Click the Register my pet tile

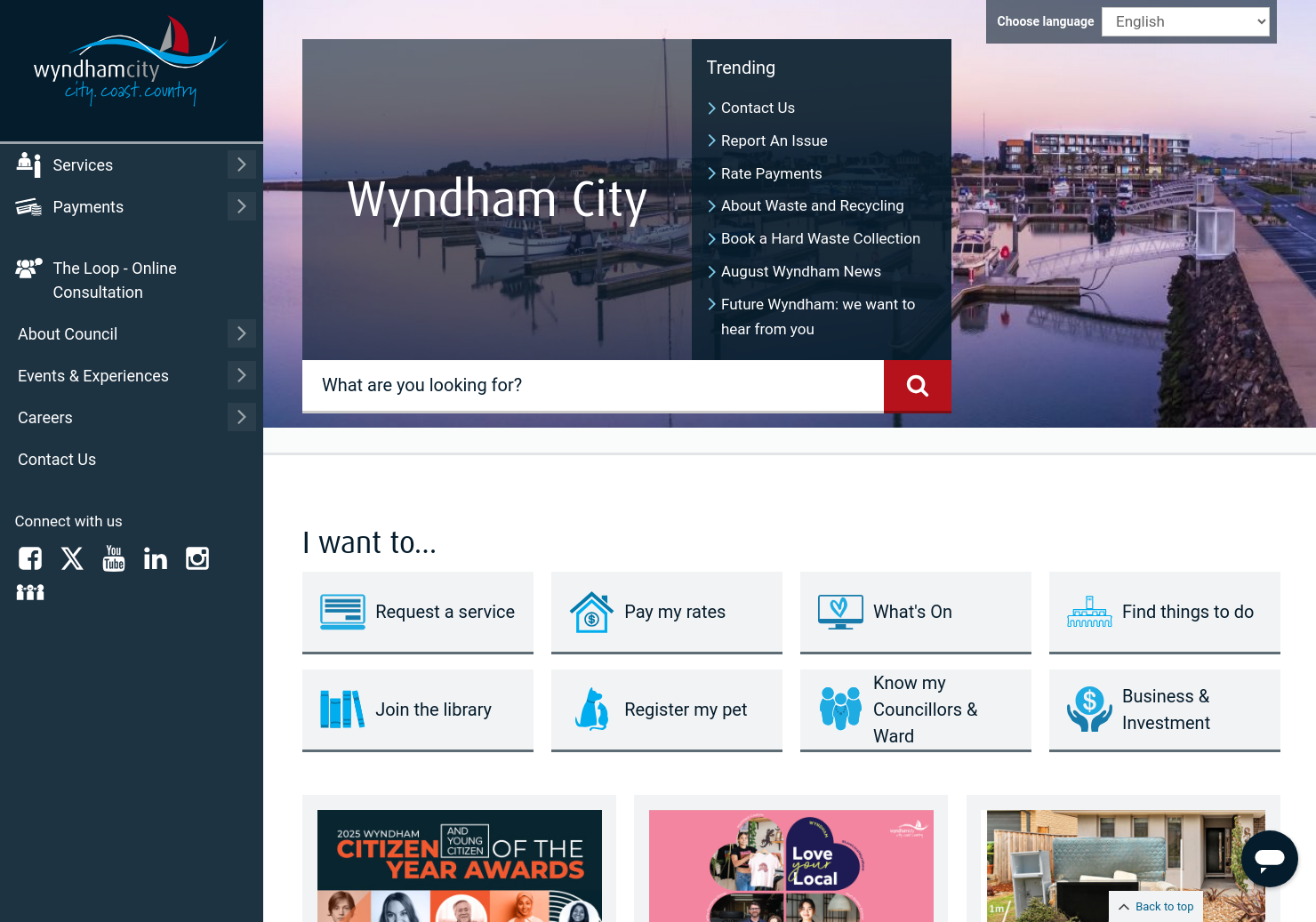click(x=666, y=710)
